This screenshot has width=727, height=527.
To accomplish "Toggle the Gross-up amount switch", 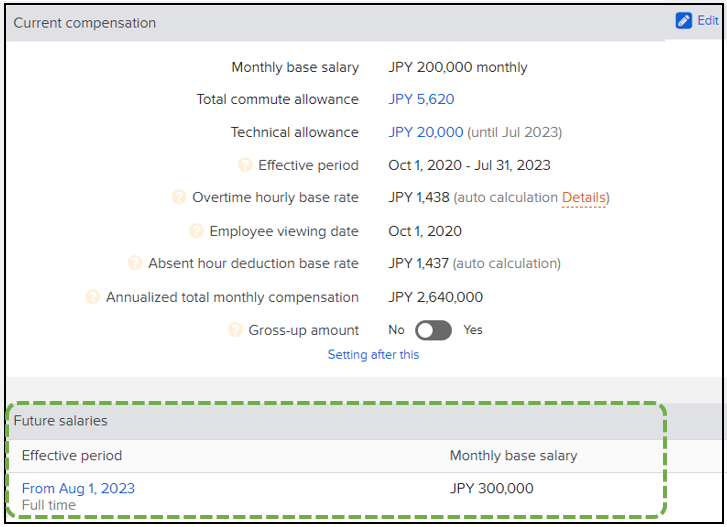I will 433,330.
